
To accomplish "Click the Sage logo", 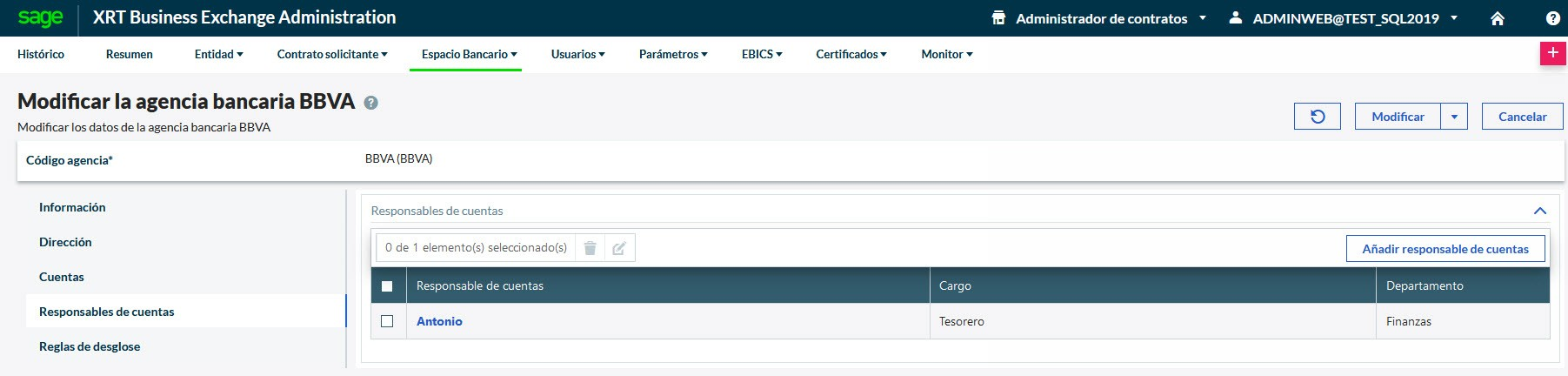I will tap(40, 17).
